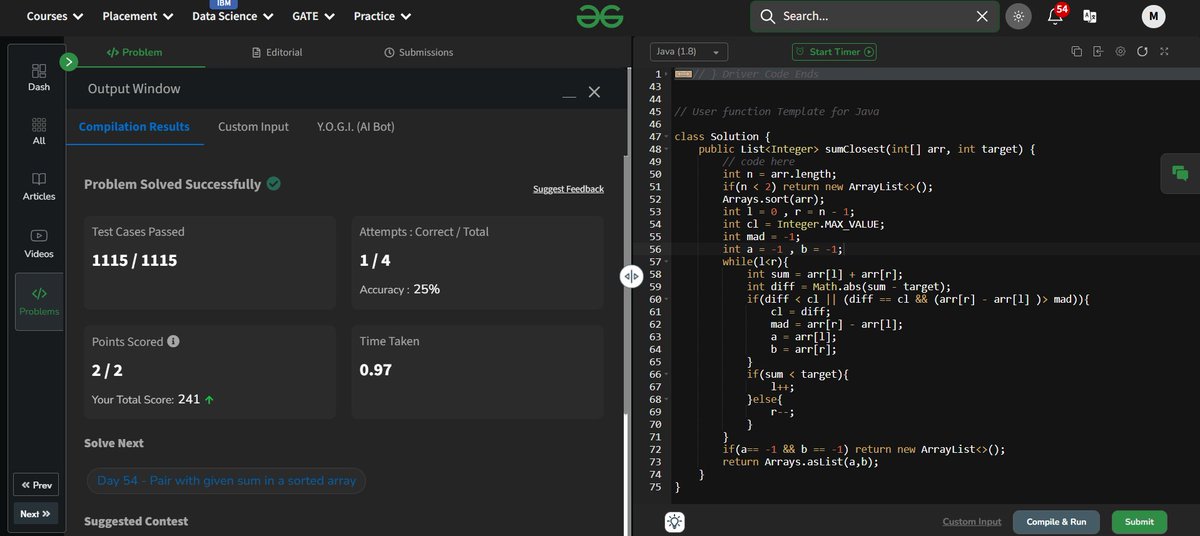Close the Output Window
The image size is (1200, 536).
click(x=594, y=92)
